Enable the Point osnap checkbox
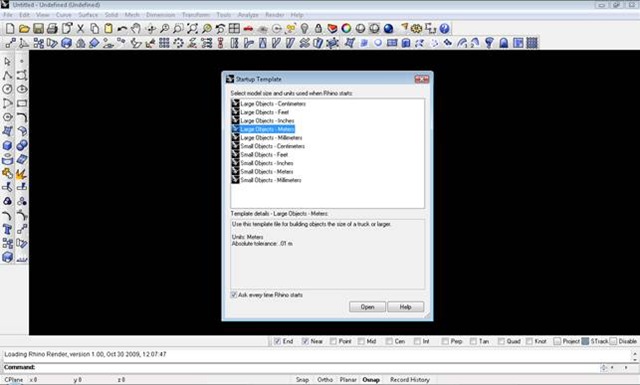This screenshot has width=640, height=385. [x=333, y=341]
